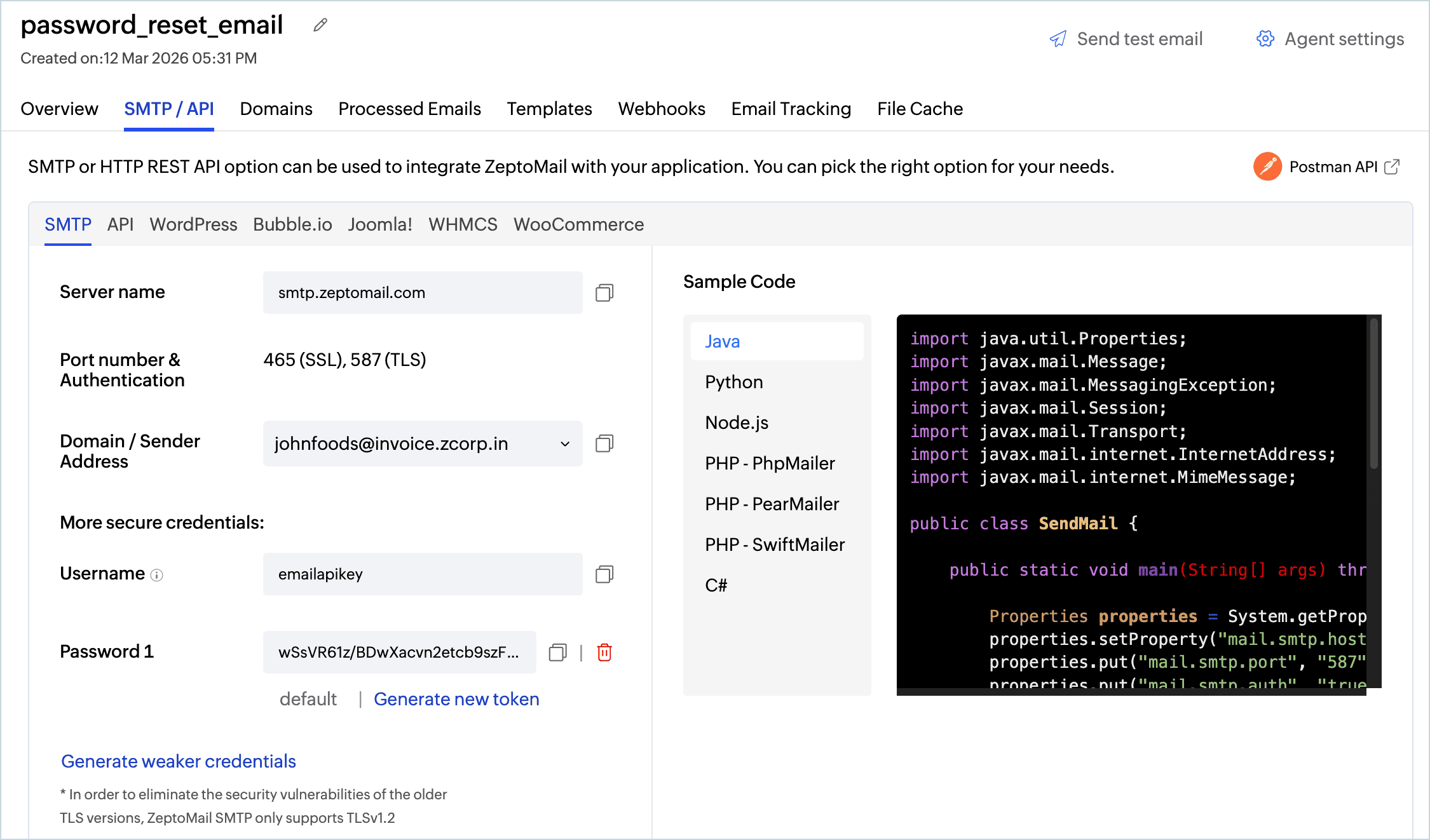Screen dimensions: 1430x840
Task: Select PHP - PhpMailer sample code
Action: coord(777,463)
